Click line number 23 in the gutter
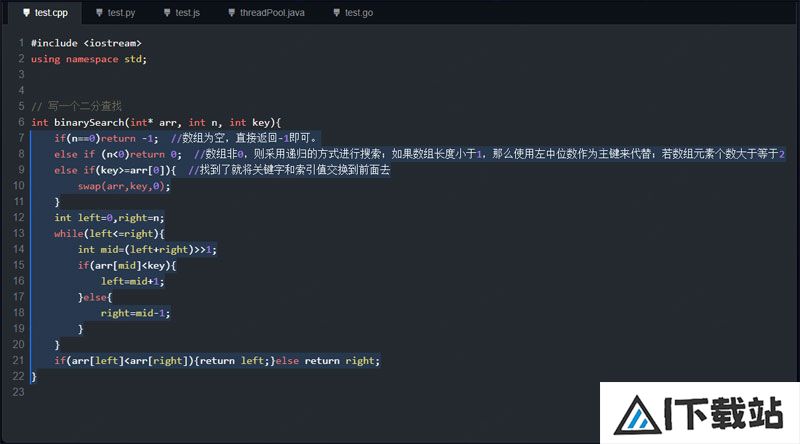This screenshot has height=444, width=800. [x=19, y=392]
